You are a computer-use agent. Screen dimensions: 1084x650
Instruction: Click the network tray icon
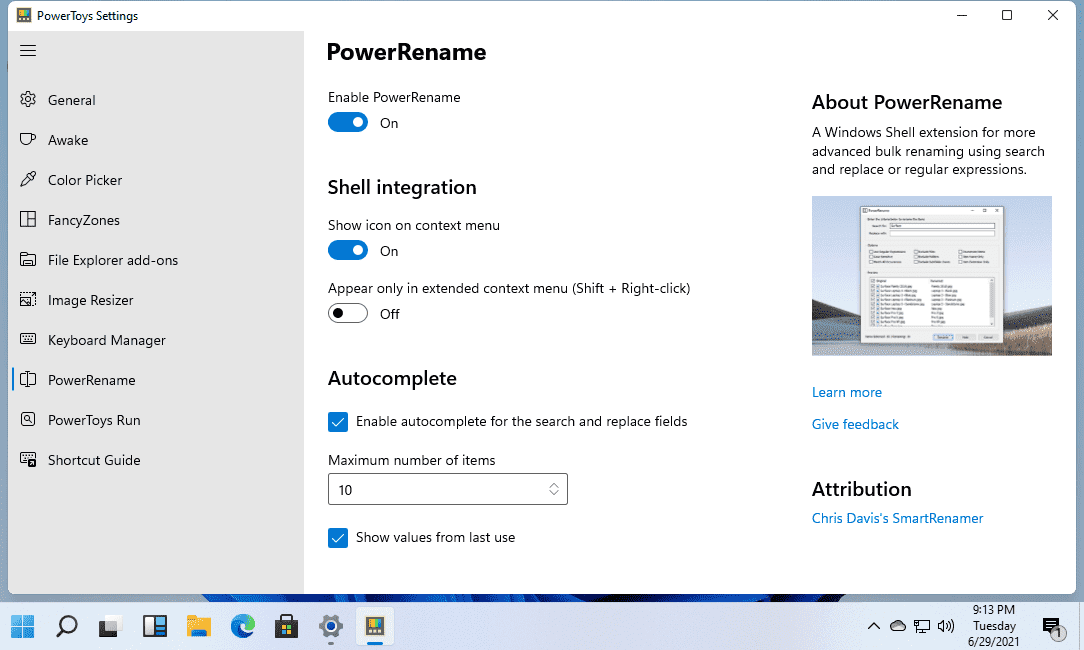922,626
